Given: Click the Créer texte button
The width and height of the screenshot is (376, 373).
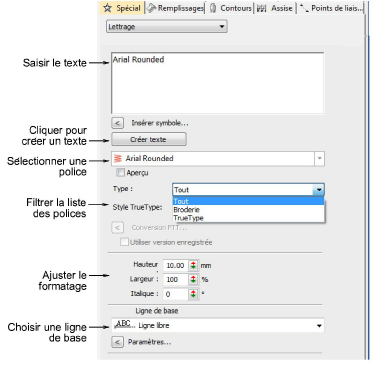Looking at the screenshot, I should tap(149, 139).
